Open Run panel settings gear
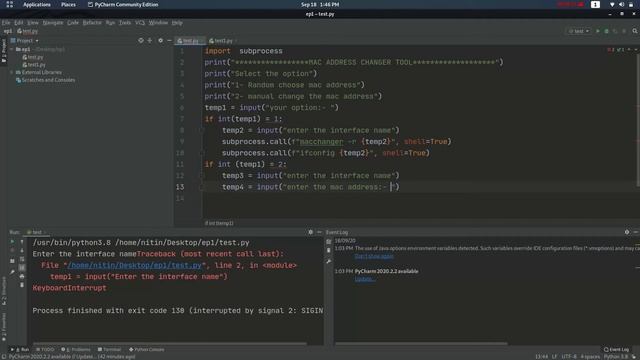Image resolution: width=640 pixels, height=360 pixels. (x=311, y=232)
